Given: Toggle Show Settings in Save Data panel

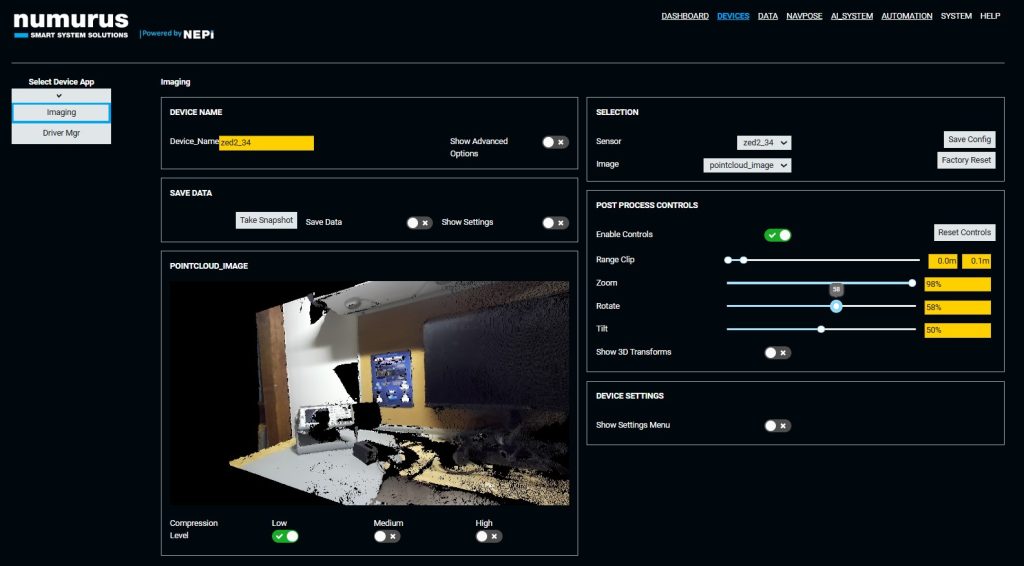Looking at the screenshot, I should [x=555, y=222].
